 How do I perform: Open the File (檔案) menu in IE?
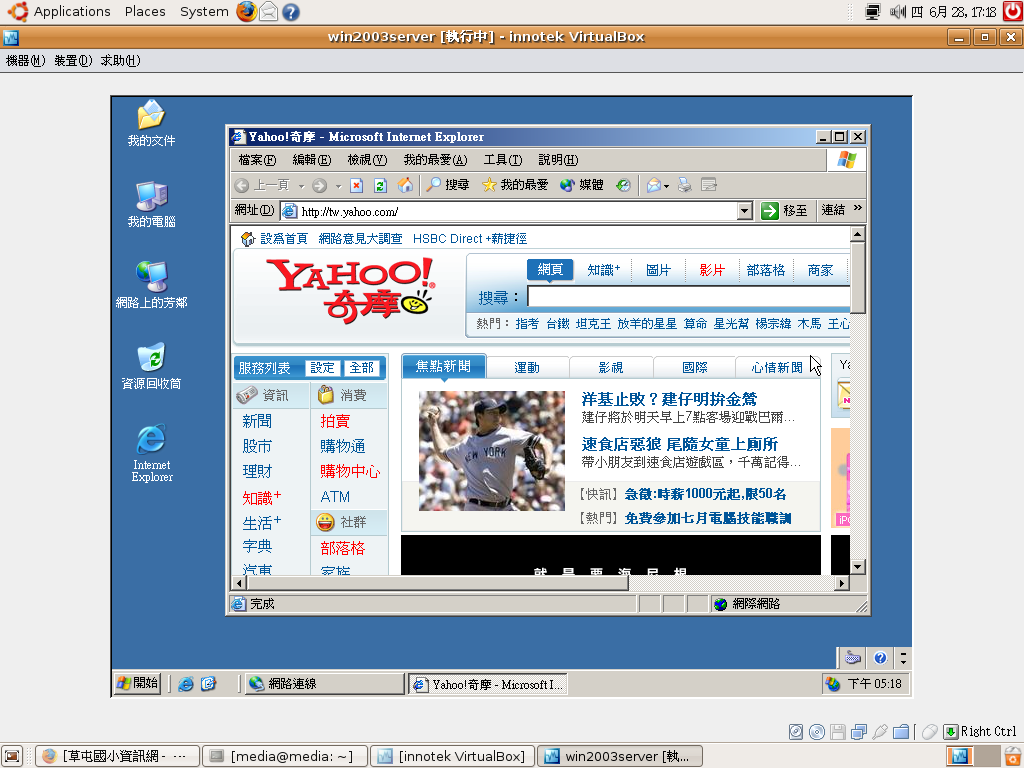coord(257,160)
